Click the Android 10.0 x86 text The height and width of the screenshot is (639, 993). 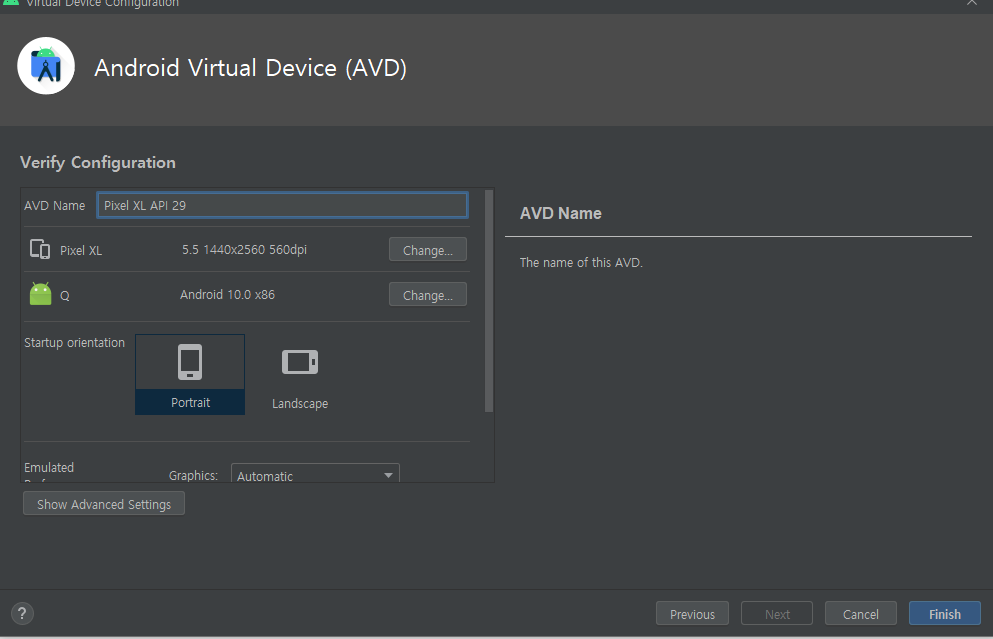227,294
